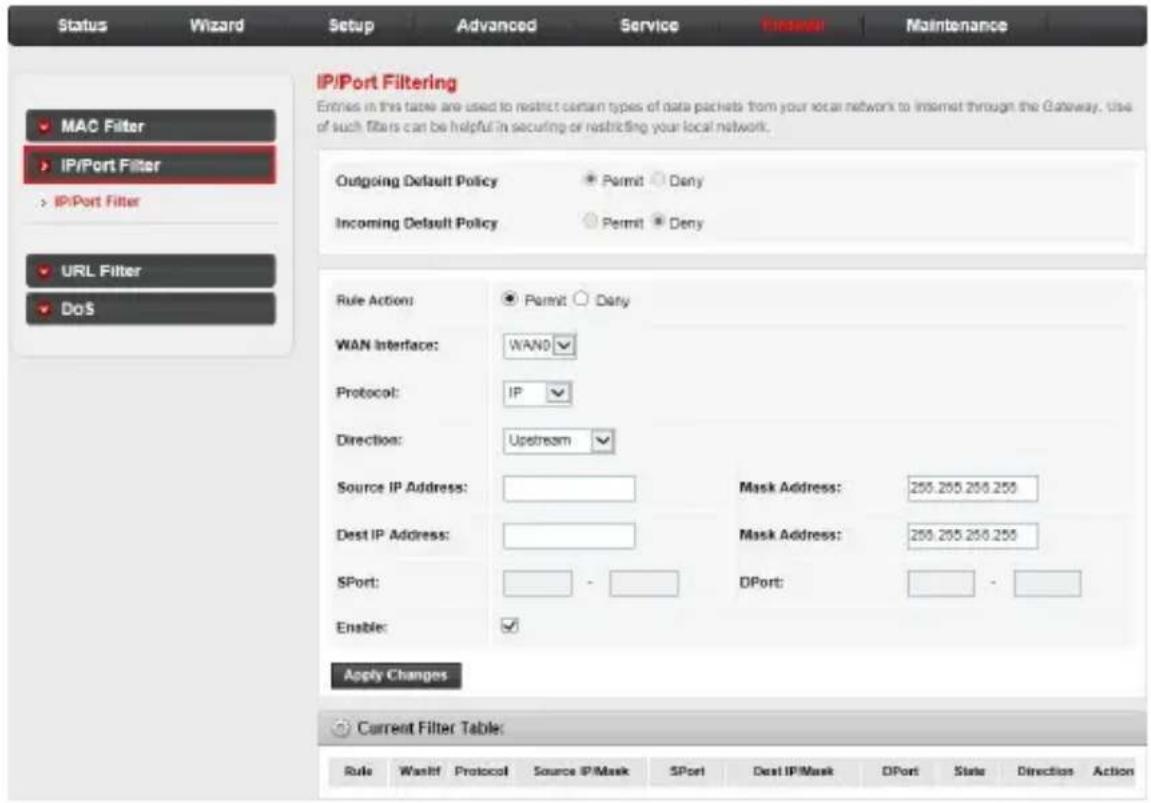The width and height of the screenshot is (1151, 803).
Task: Click the URL Filter arrow icon
Action: click(x=44, y=272)
